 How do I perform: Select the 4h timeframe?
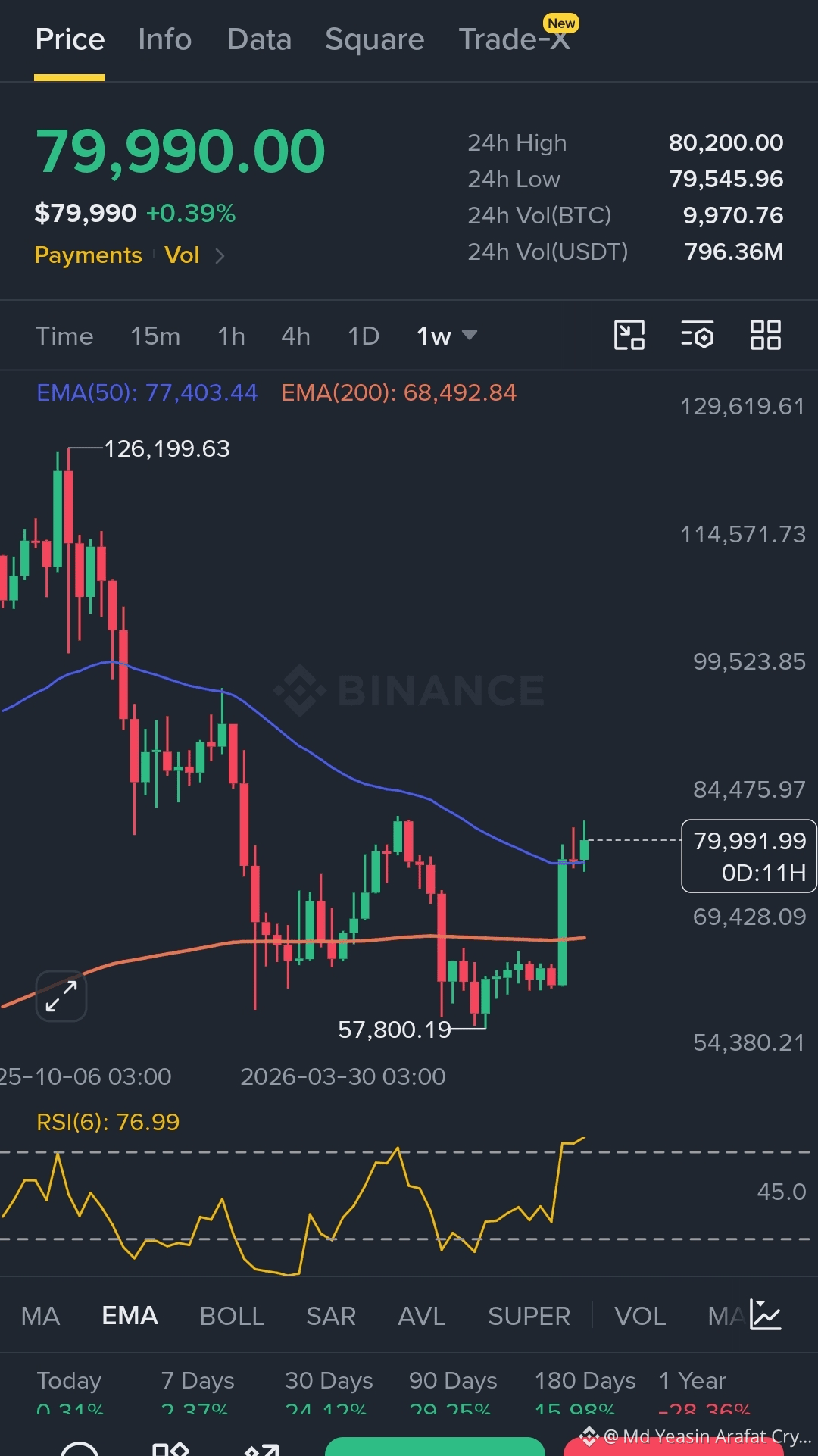pos(295,336)
